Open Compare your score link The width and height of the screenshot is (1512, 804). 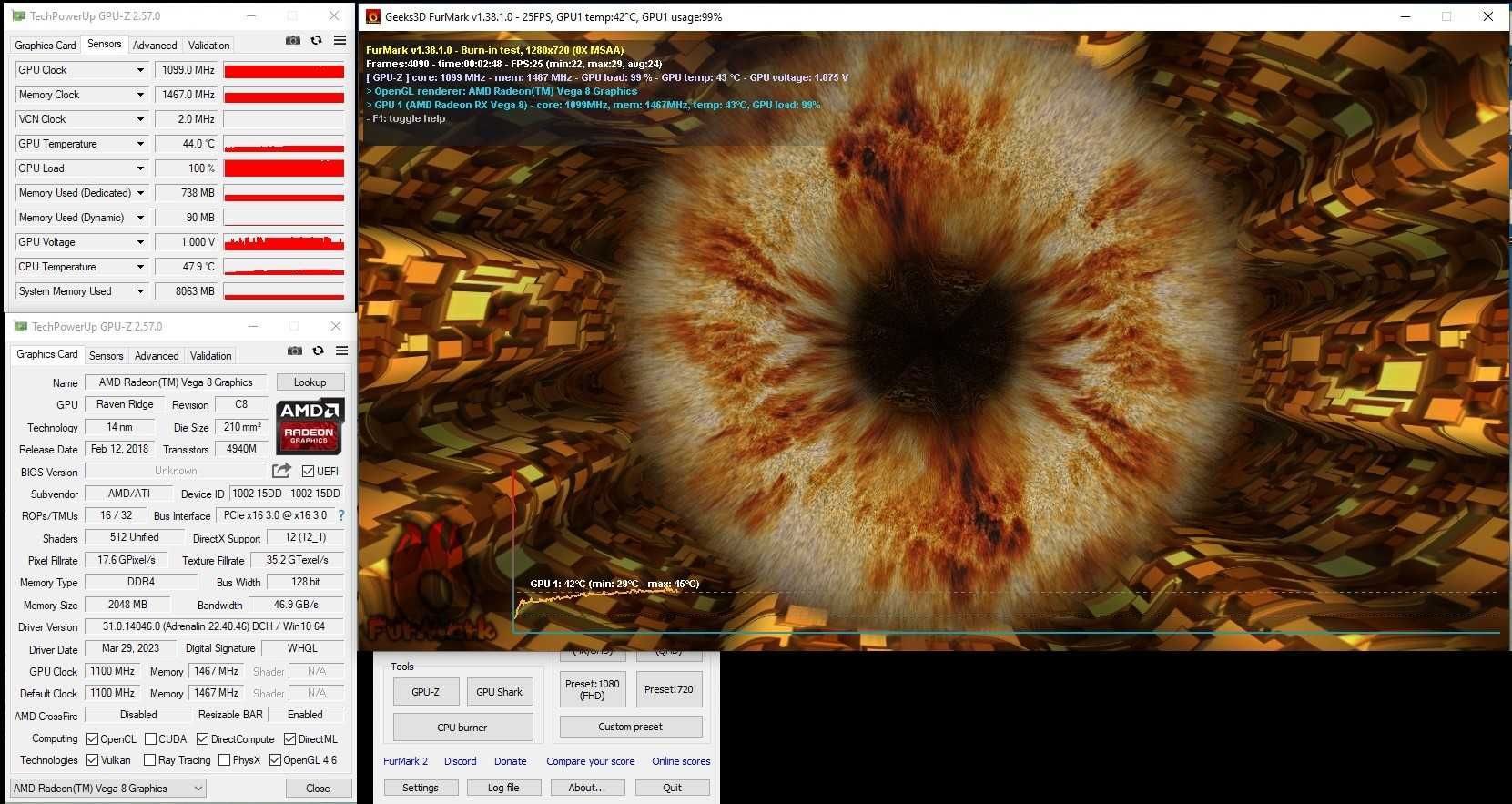tap(591, 761)
